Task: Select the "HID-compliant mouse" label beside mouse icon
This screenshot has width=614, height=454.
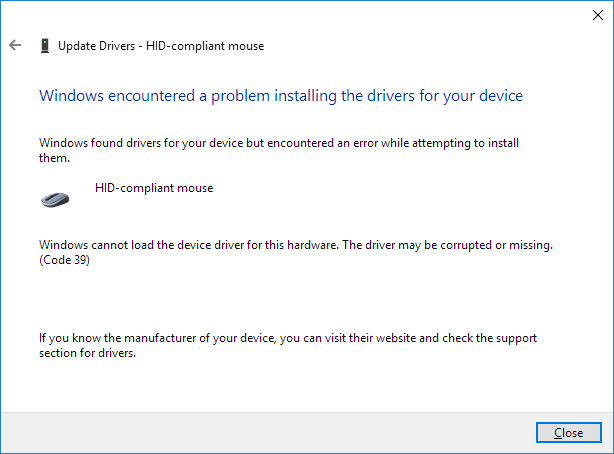Action: (154, 188)
